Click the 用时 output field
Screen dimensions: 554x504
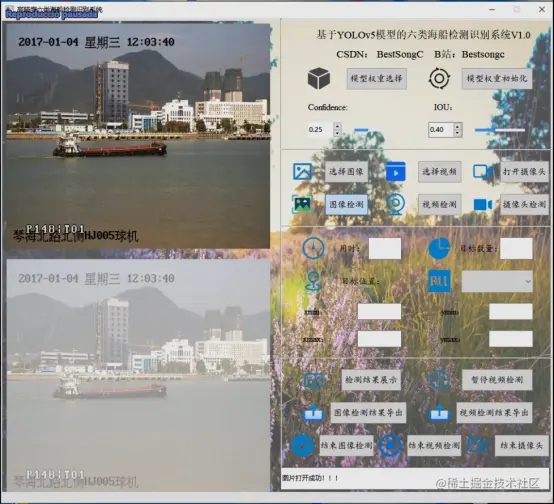pos(385,248)
